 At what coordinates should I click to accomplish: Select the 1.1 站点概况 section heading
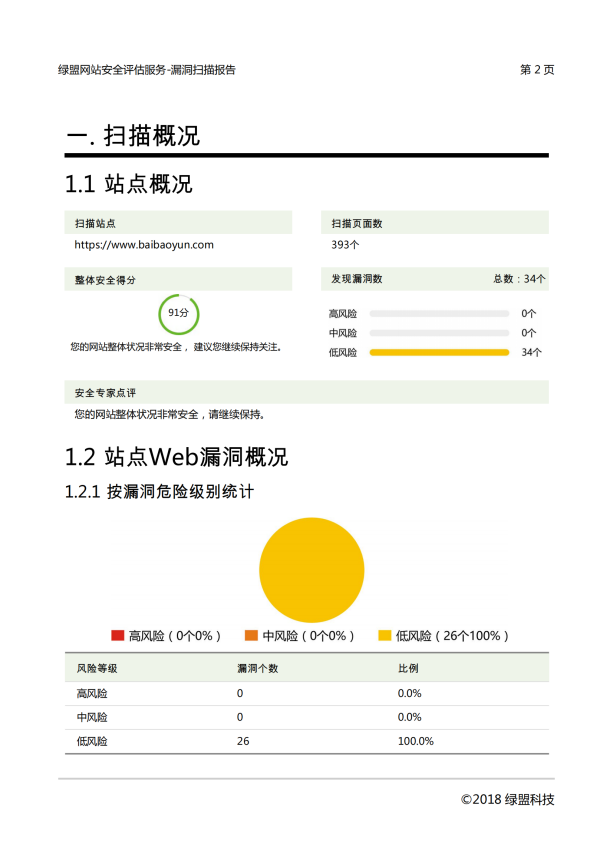128,184
